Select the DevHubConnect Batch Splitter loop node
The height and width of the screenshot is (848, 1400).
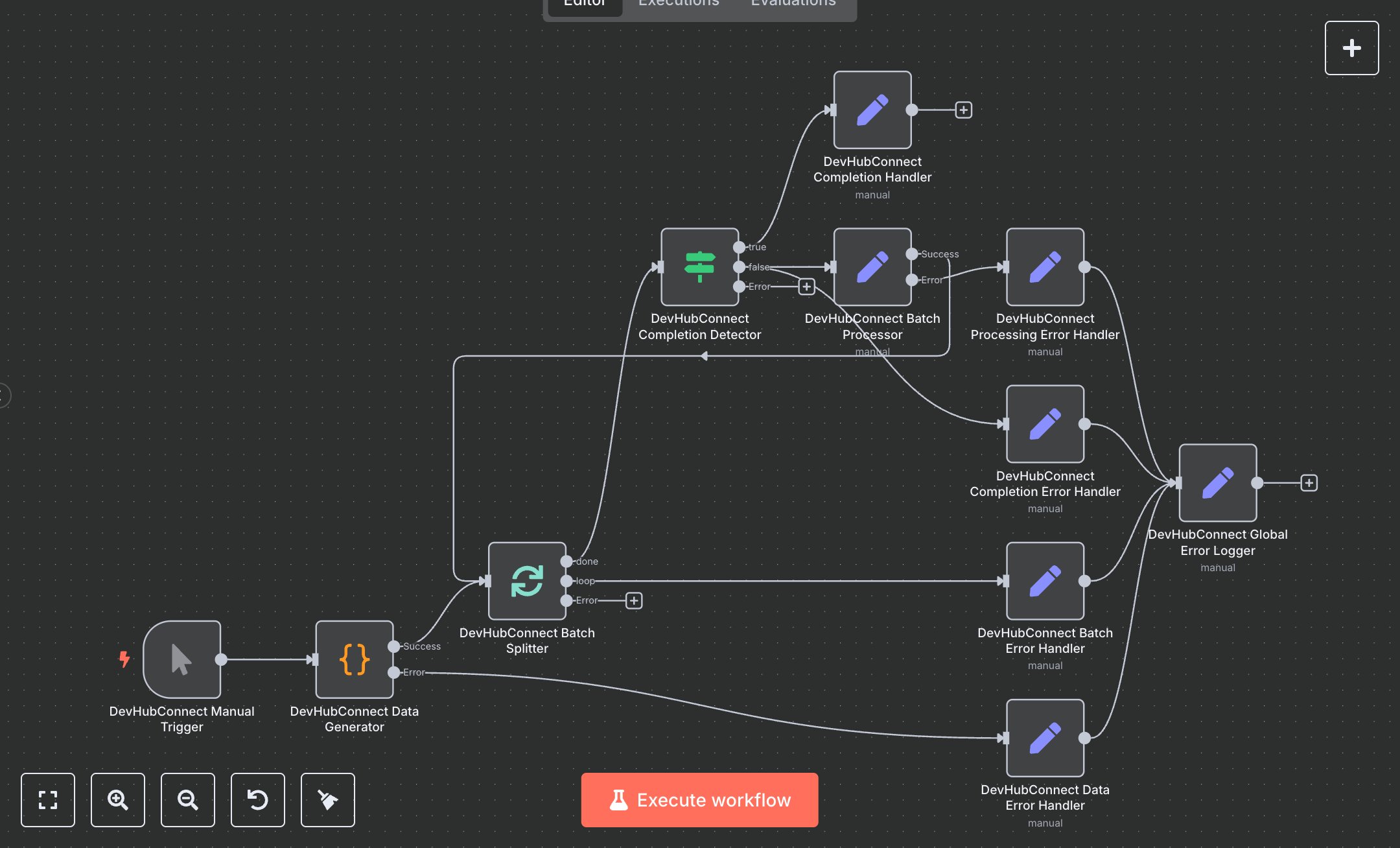[528, 580]
